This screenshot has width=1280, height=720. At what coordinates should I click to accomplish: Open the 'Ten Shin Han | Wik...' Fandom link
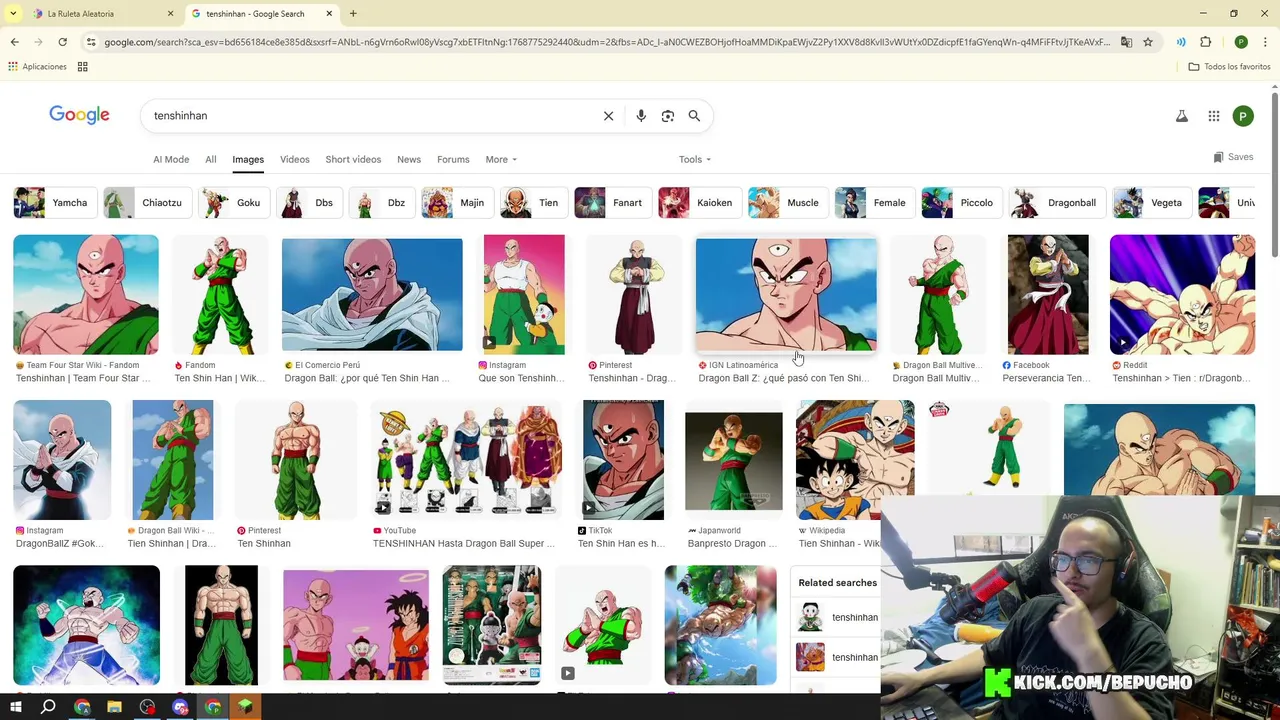tap(220, 378)
